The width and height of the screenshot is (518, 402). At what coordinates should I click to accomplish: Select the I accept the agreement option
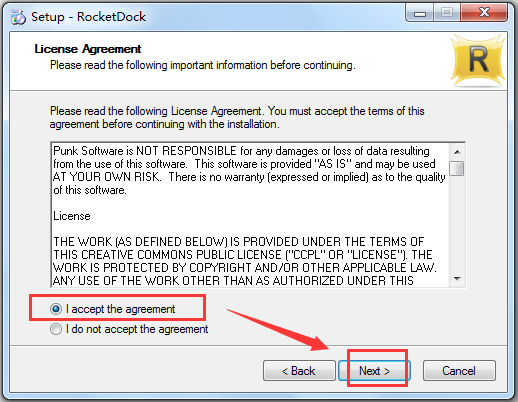[x=113, y=309]
